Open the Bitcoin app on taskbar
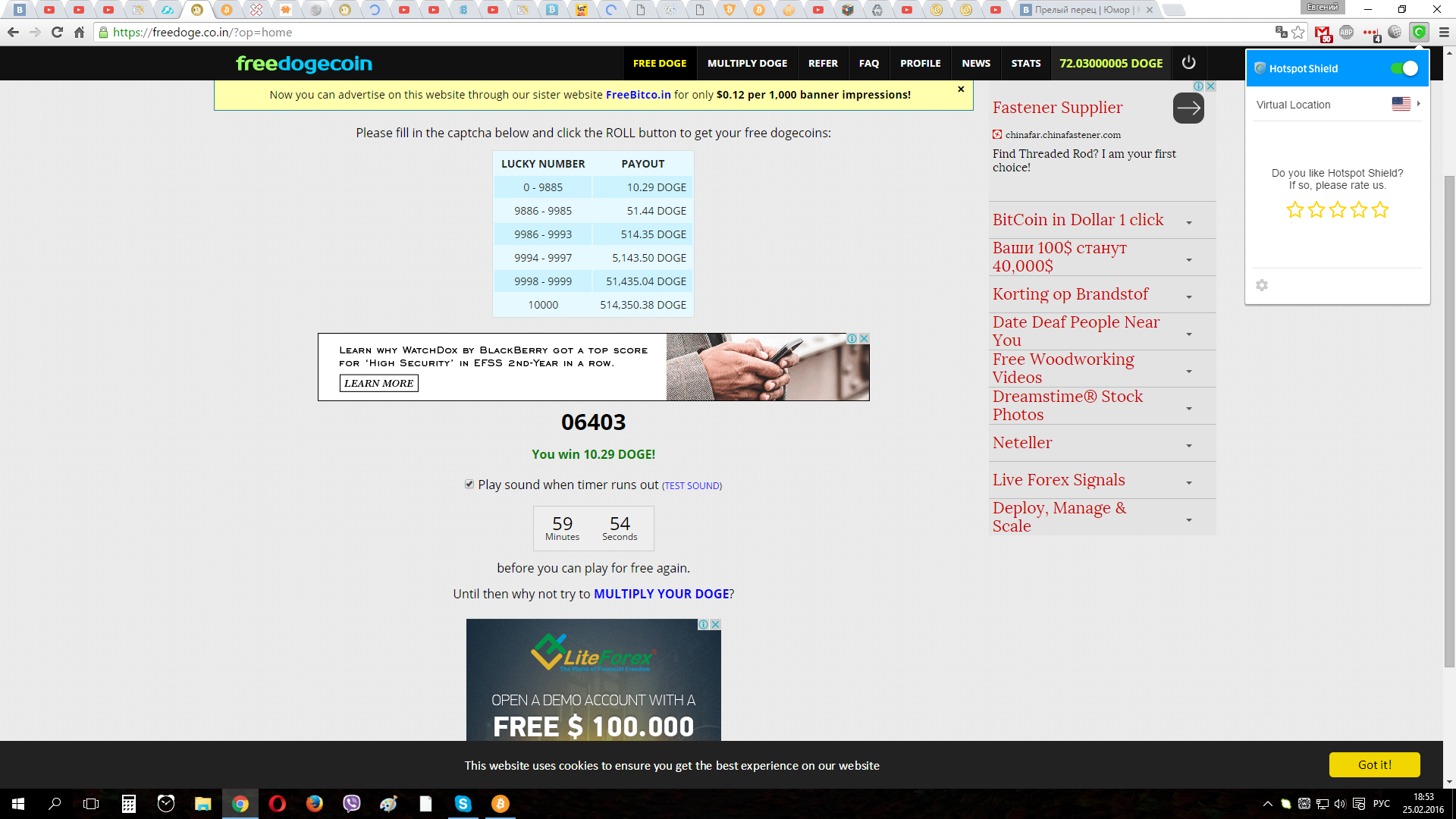The height and width of the screenshot is (819, 1456). click(500, 803)
